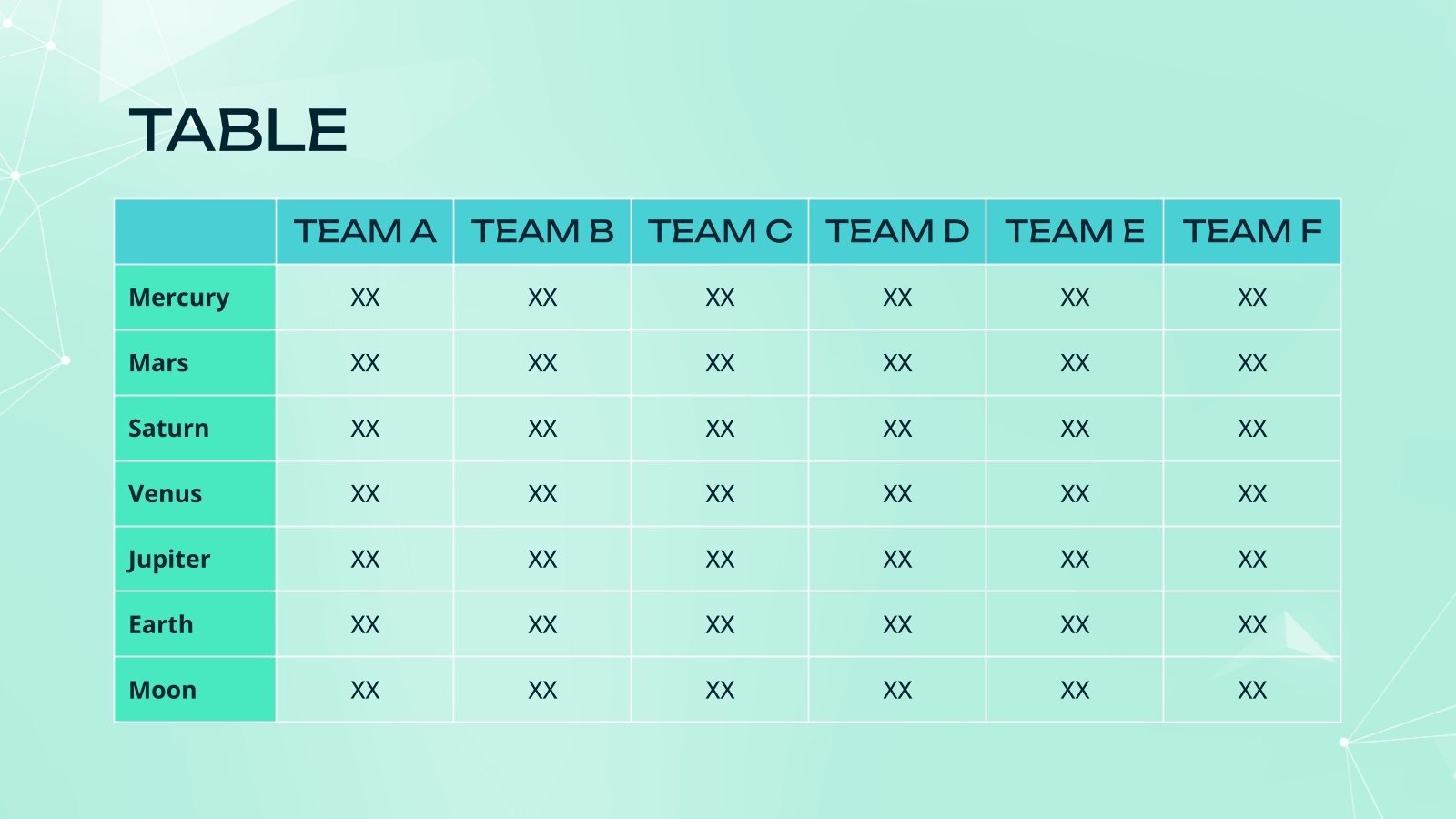Screen dimensions: 1456x819
Task: Click the TABLE slide title
Action: pyautogui.click(x=238, y=130)
